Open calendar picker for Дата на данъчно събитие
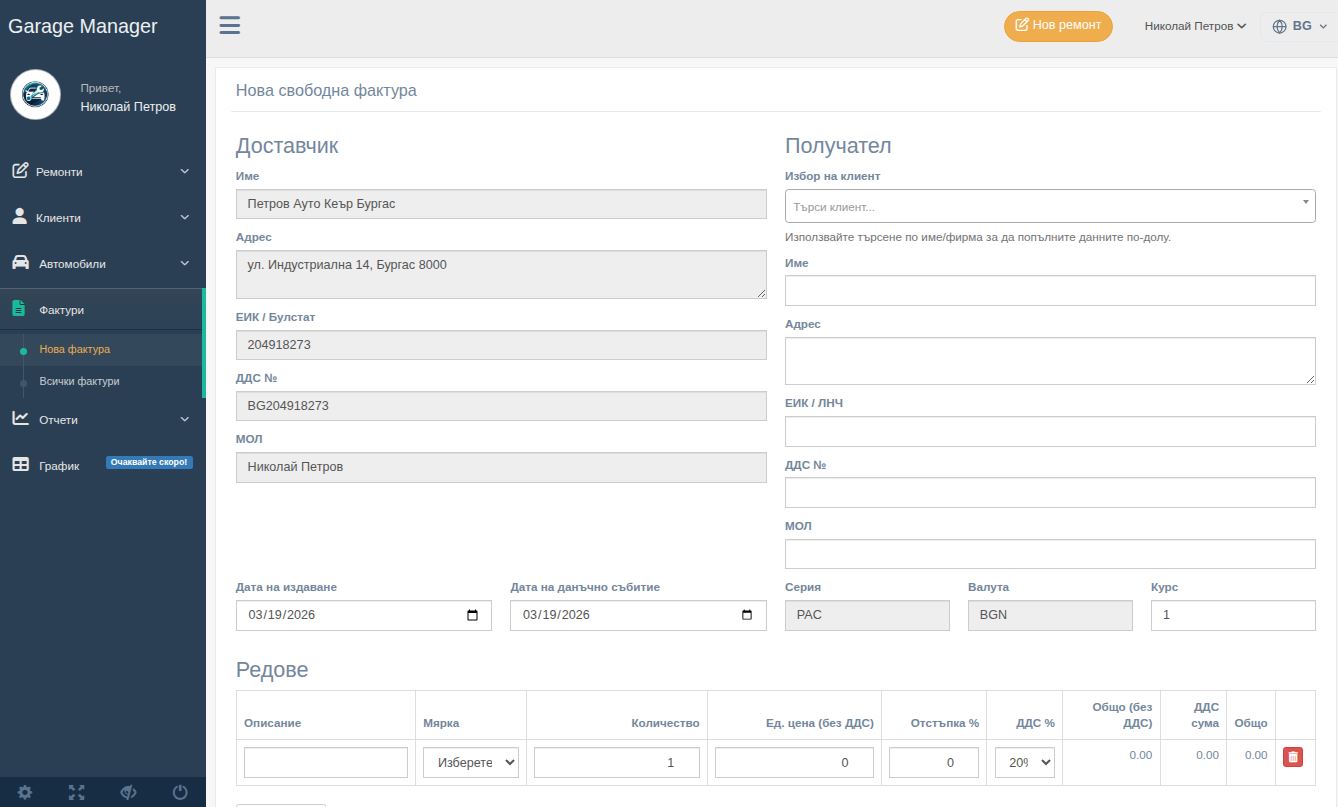Screen dimensions: 1338x807 point(747,615)
